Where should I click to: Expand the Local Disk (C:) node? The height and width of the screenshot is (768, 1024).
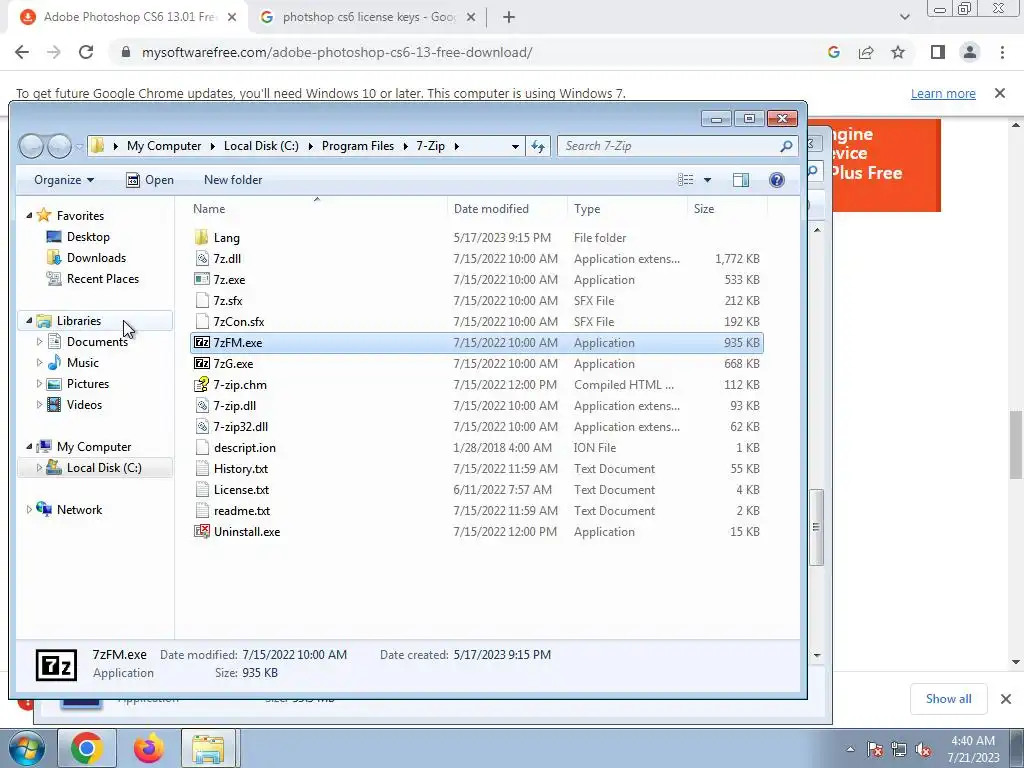[x=39, y=468]
